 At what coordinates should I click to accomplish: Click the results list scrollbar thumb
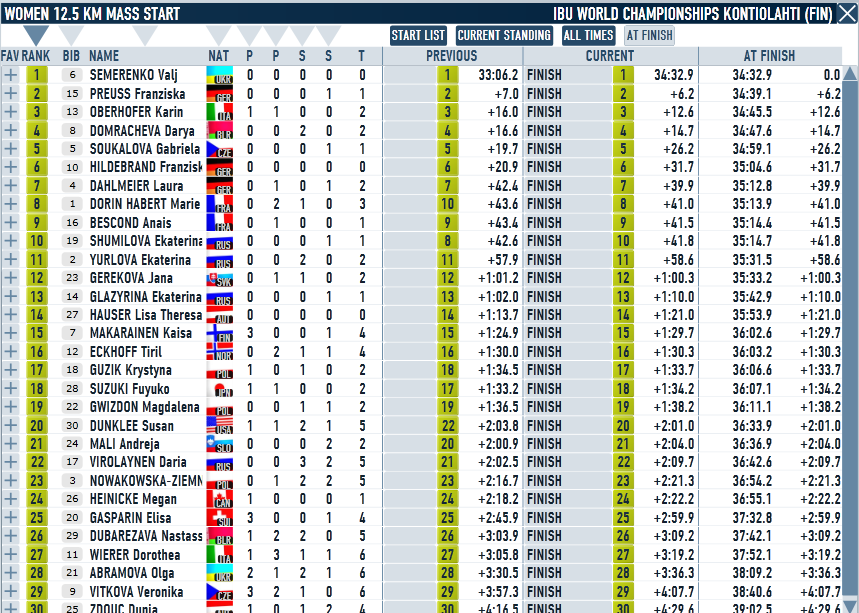[x=850, y=340]
